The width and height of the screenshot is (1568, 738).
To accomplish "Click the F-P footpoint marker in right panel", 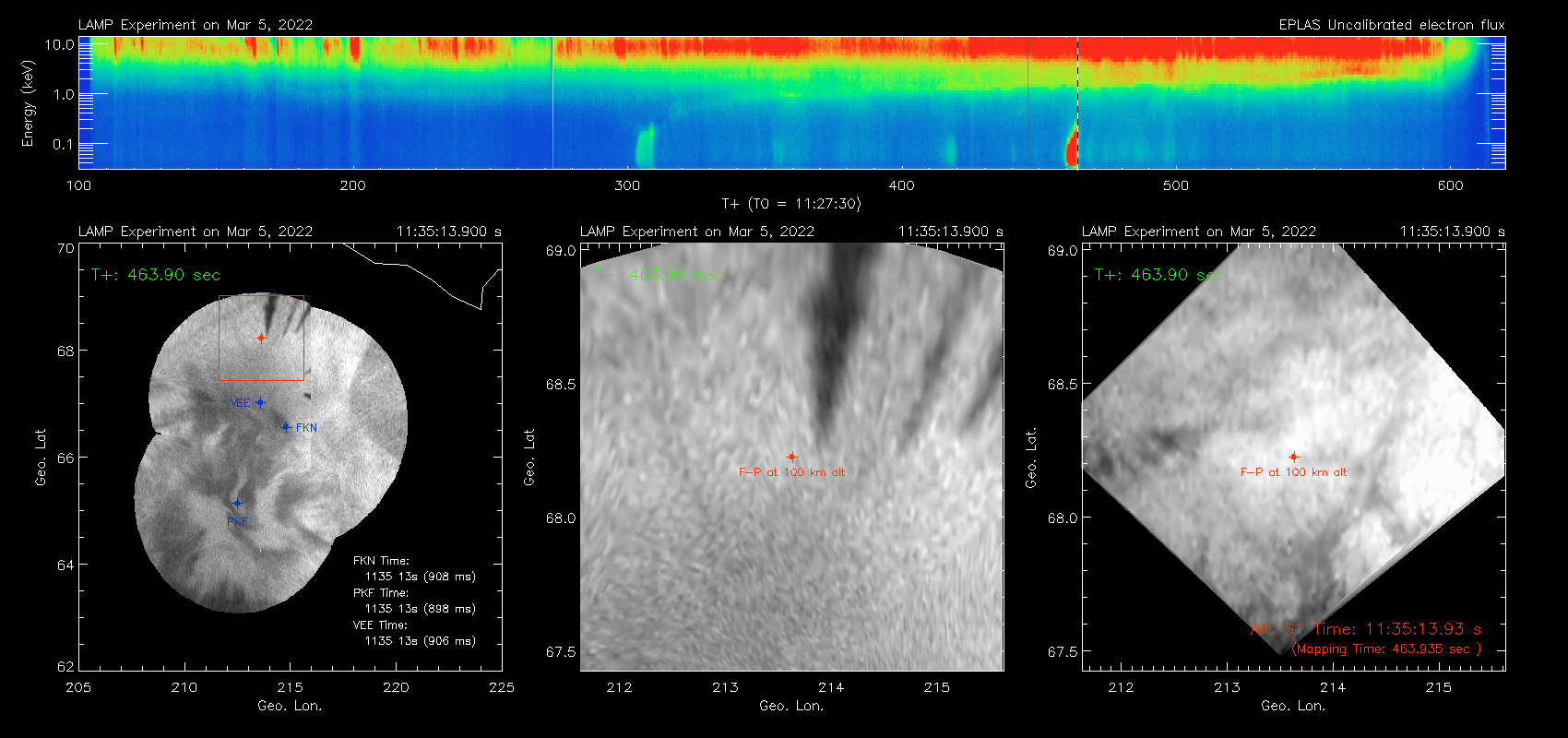I will pyautogui.click(x=1293, y=457).
